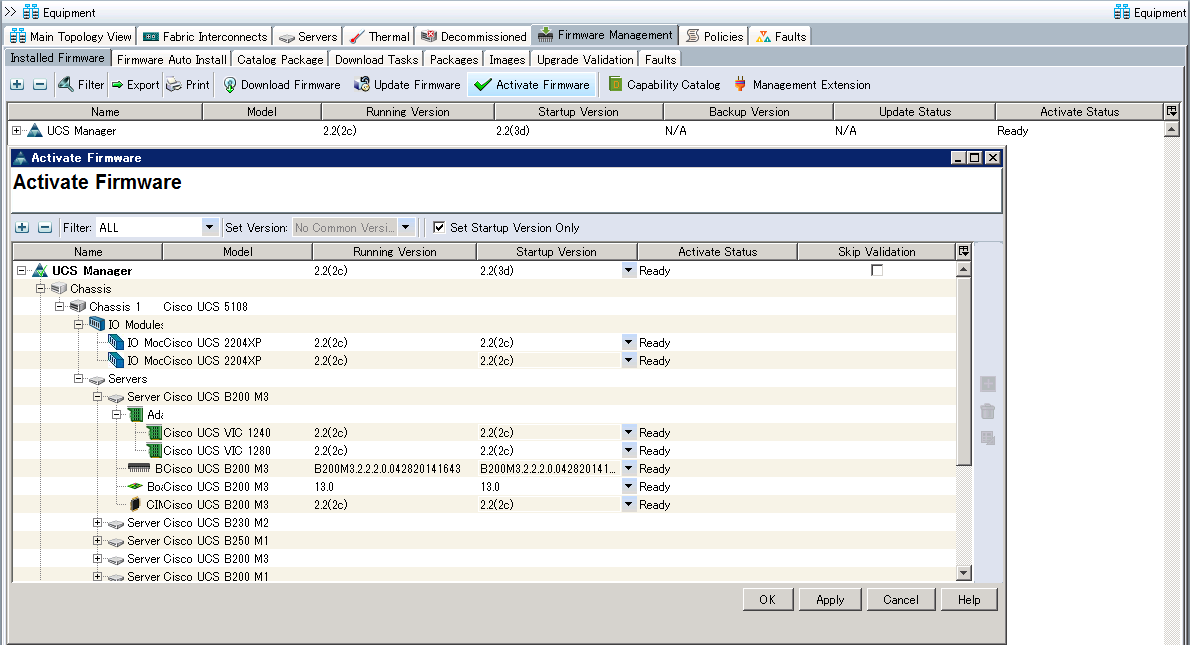Click dialog scrollbar up arrow
1190x645 pixels.
[x=964, y=269]
